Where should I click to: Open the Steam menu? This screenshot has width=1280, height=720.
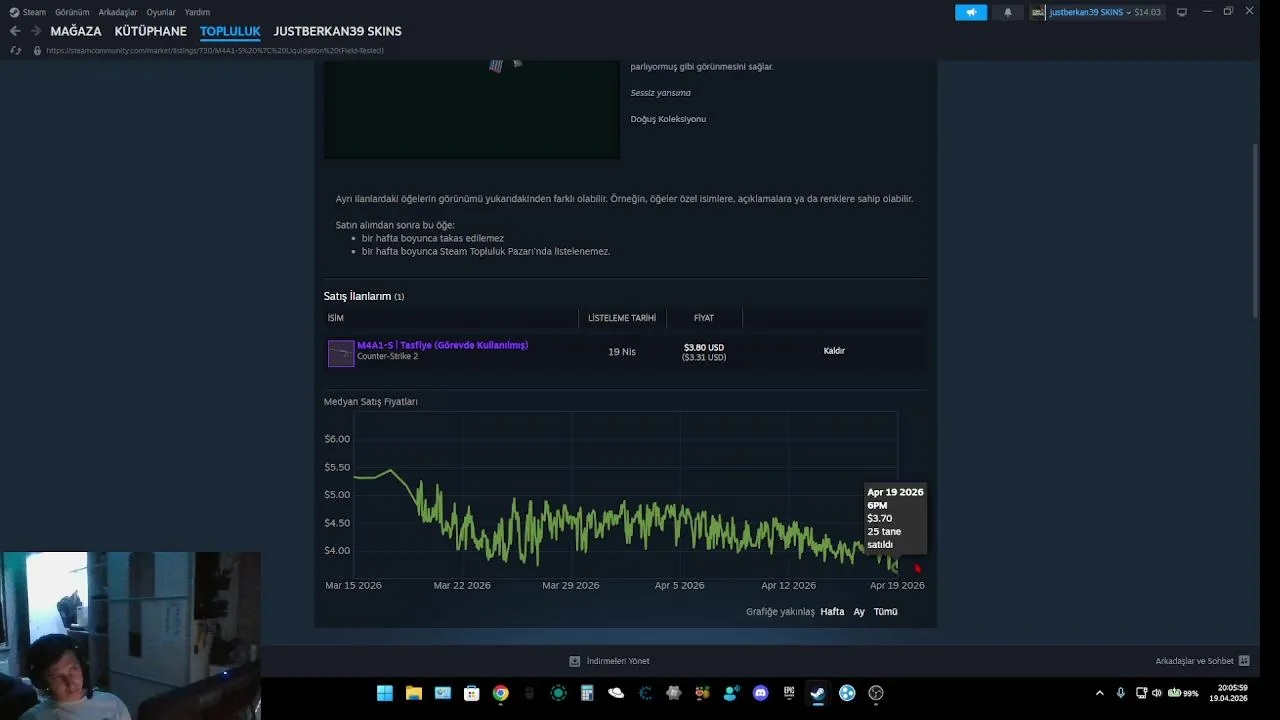point(34,12)
